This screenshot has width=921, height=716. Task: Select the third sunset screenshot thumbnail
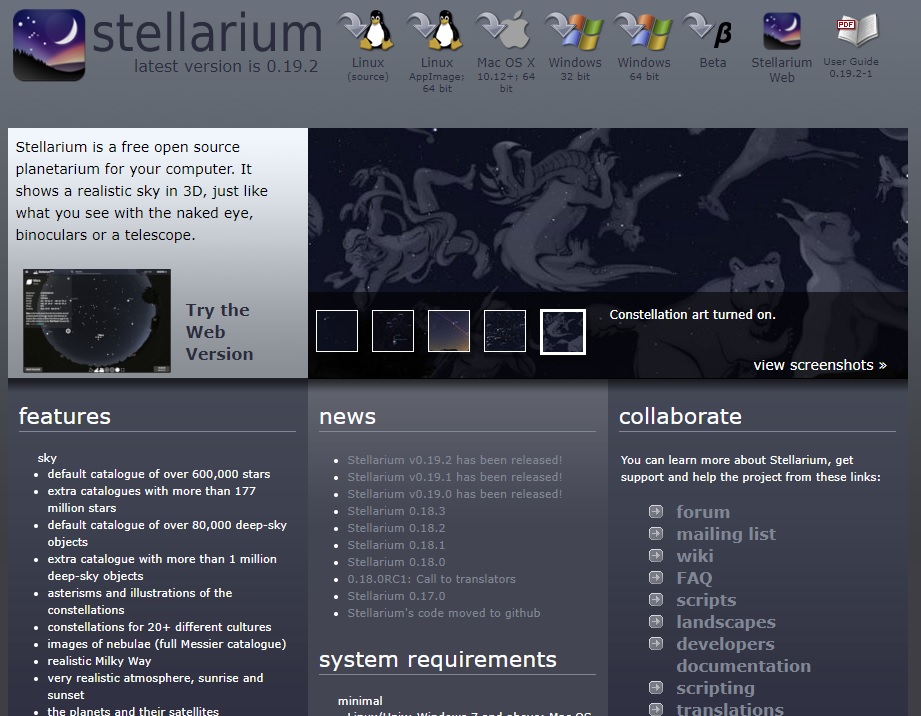pos(449,331)
